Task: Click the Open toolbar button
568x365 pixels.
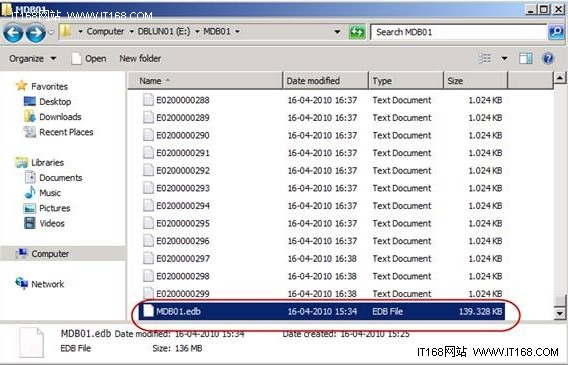Action: coord(89,59)
